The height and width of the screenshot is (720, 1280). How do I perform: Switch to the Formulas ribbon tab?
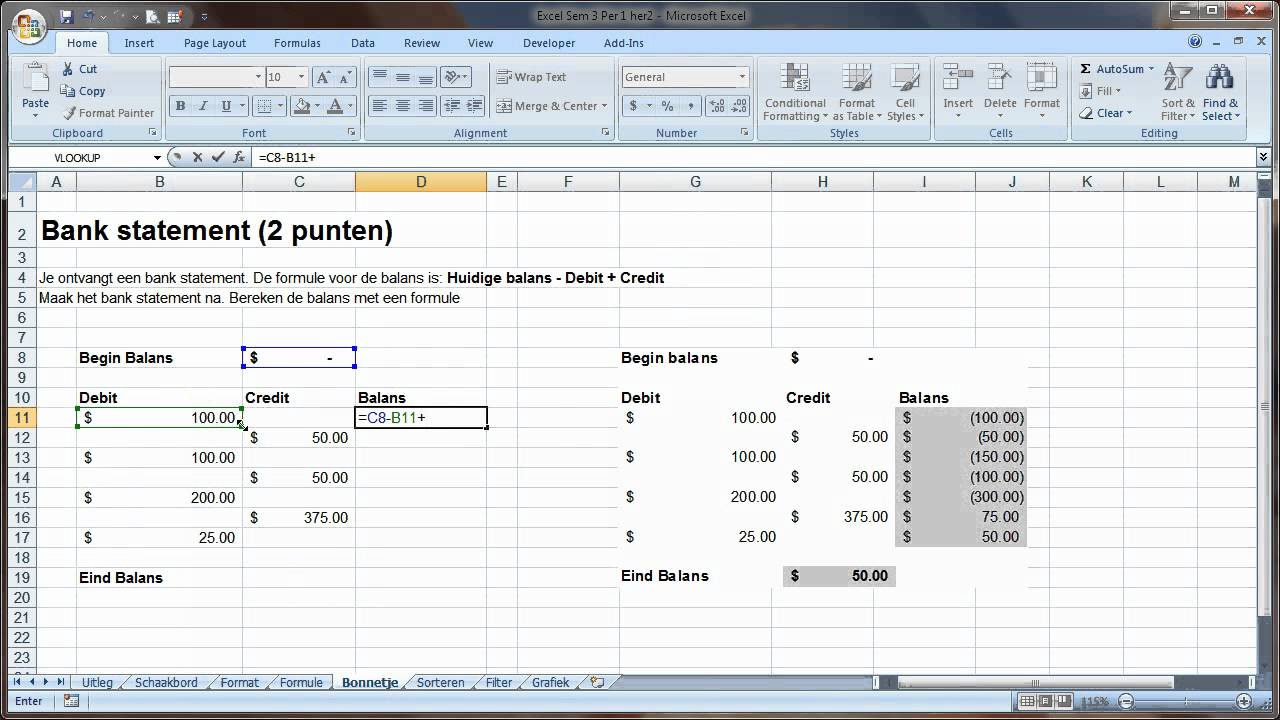[x=297, y=43]
